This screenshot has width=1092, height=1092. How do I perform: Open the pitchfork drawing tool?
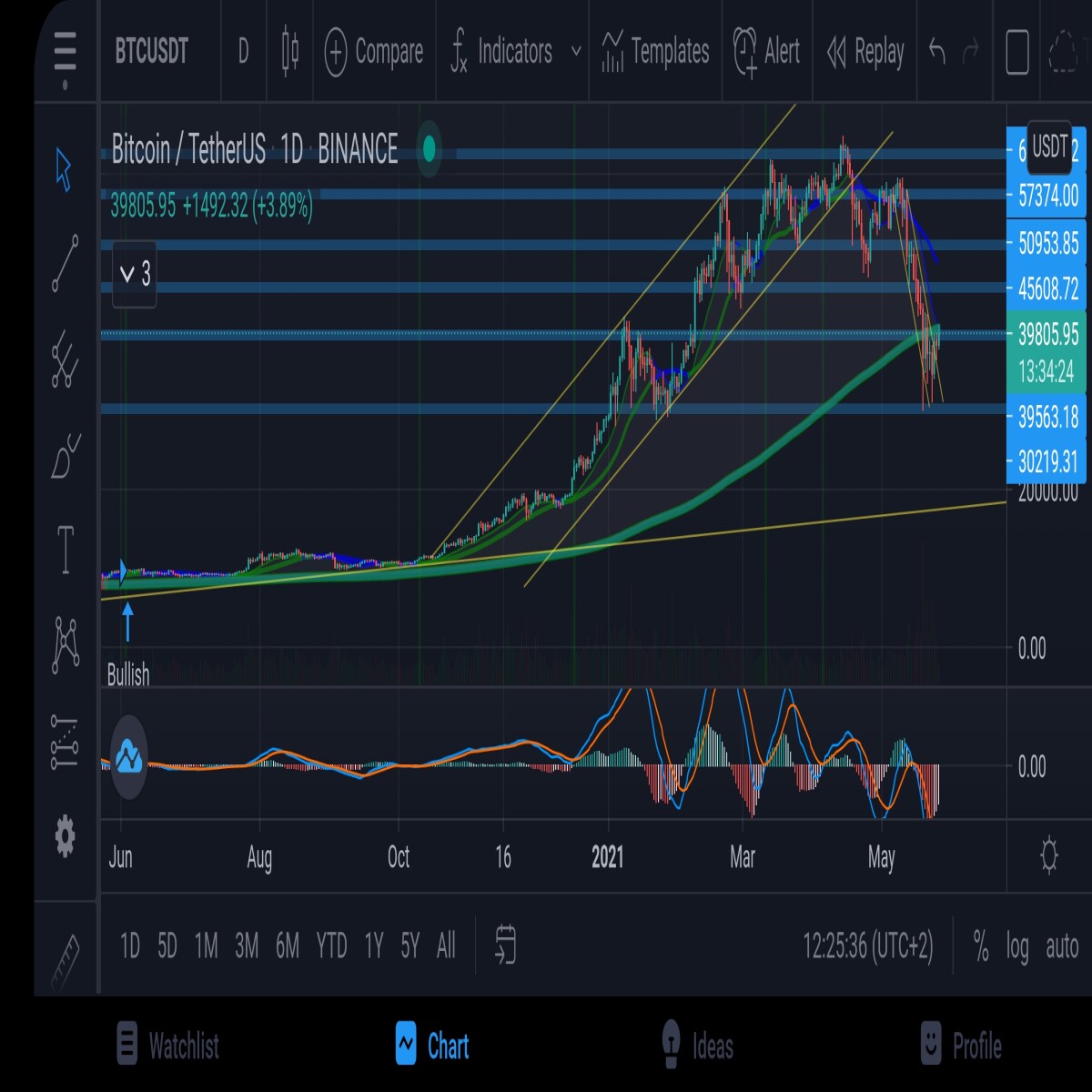[x=64, y=358]
